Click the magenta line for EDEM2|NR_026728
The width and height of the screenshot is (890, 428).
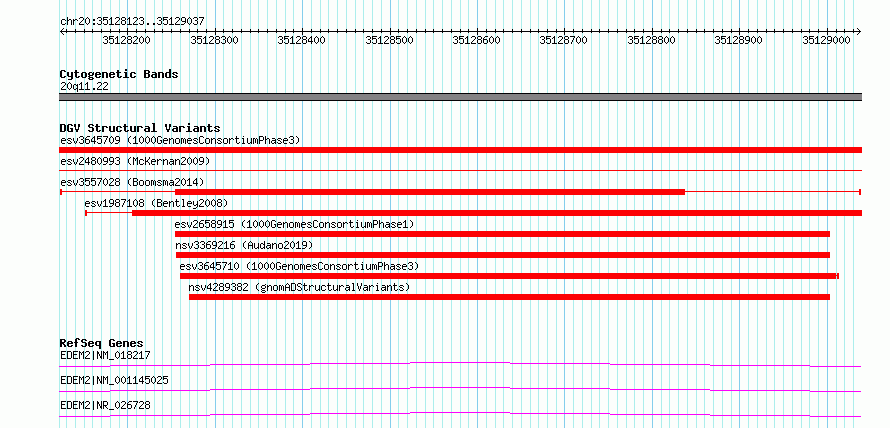tap(460, 414)
